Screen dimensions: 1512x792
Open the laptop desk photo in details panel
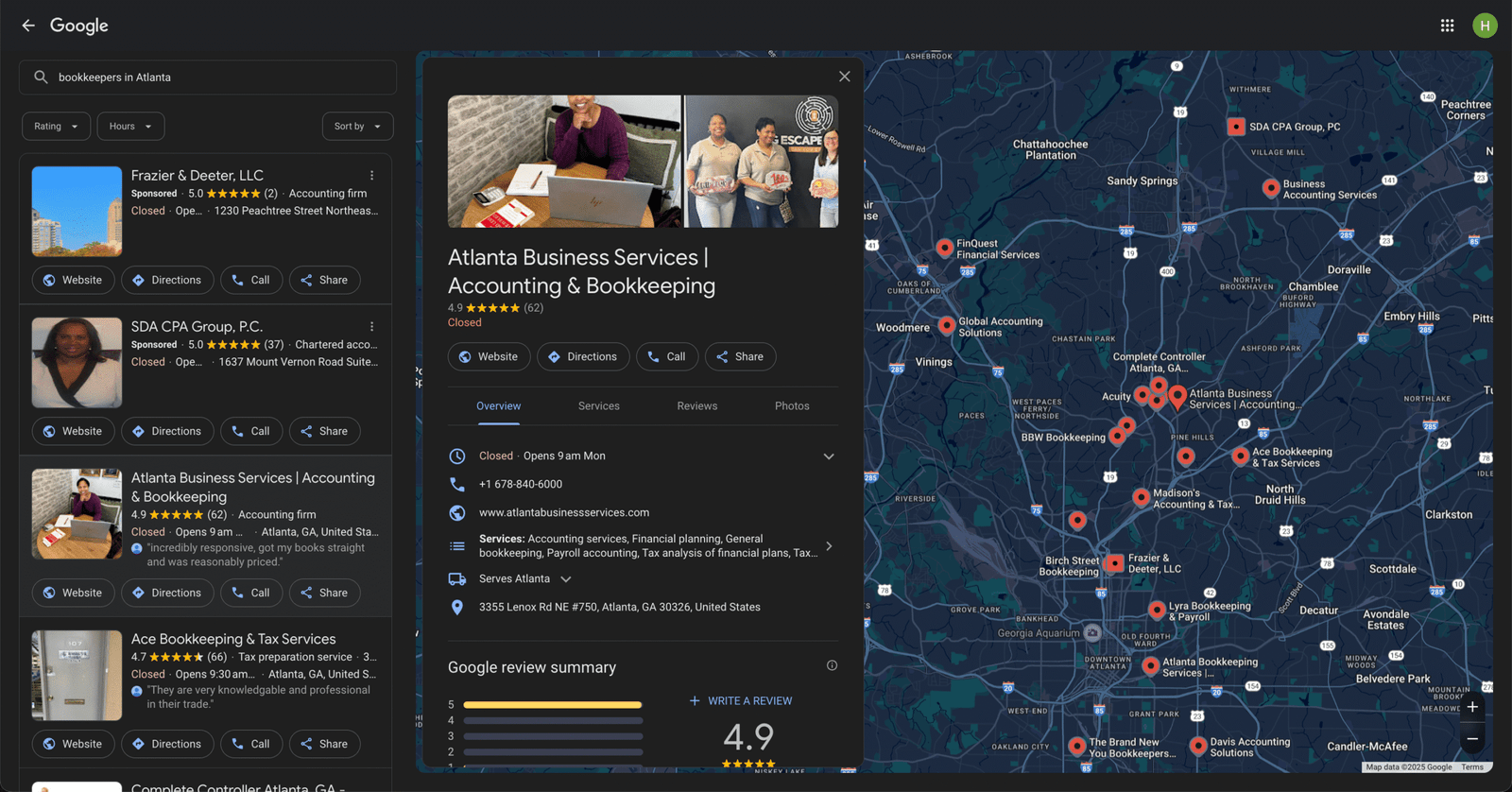pos(564,162)
